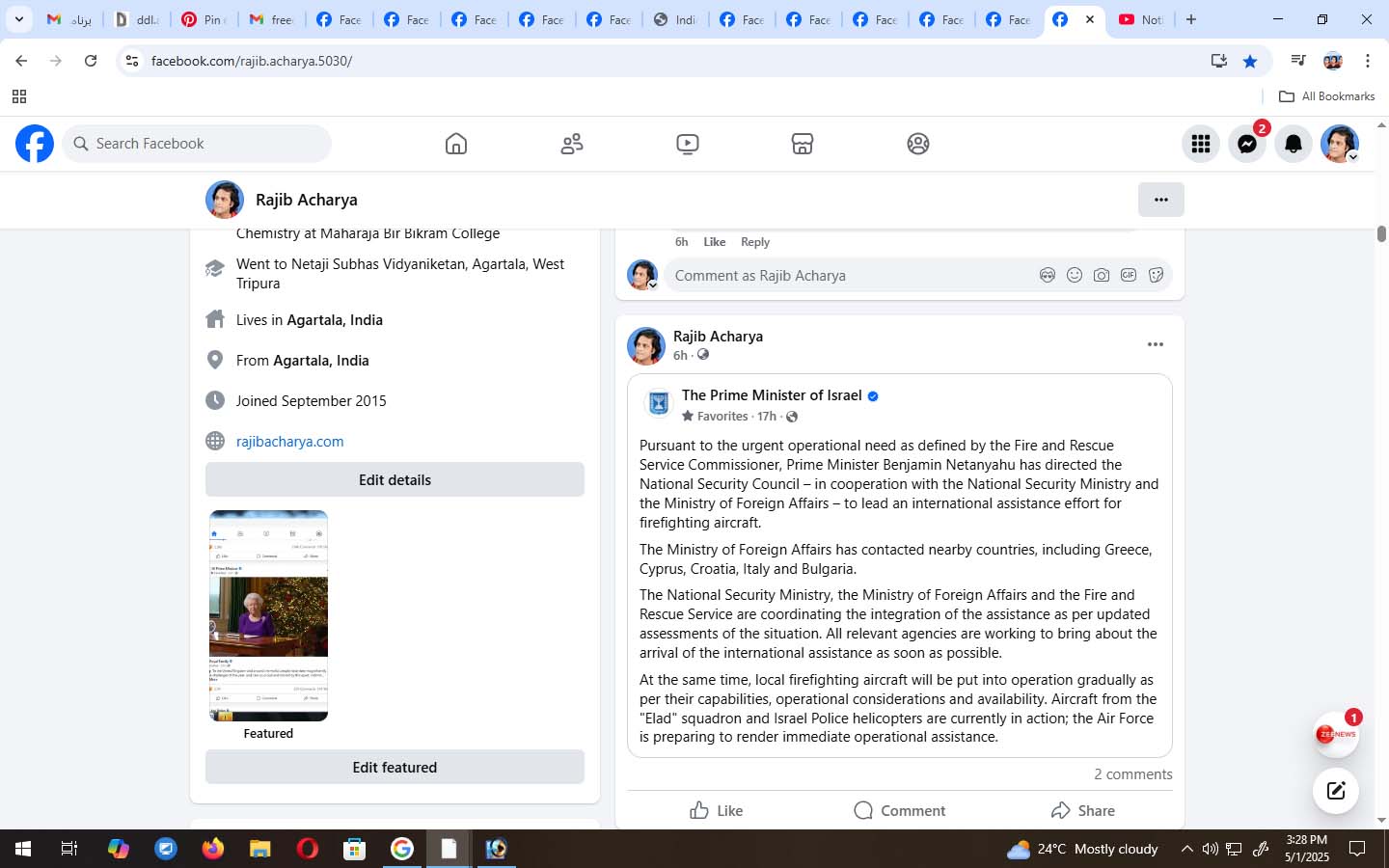Open a new browser tab

(x=1191, y=19)
